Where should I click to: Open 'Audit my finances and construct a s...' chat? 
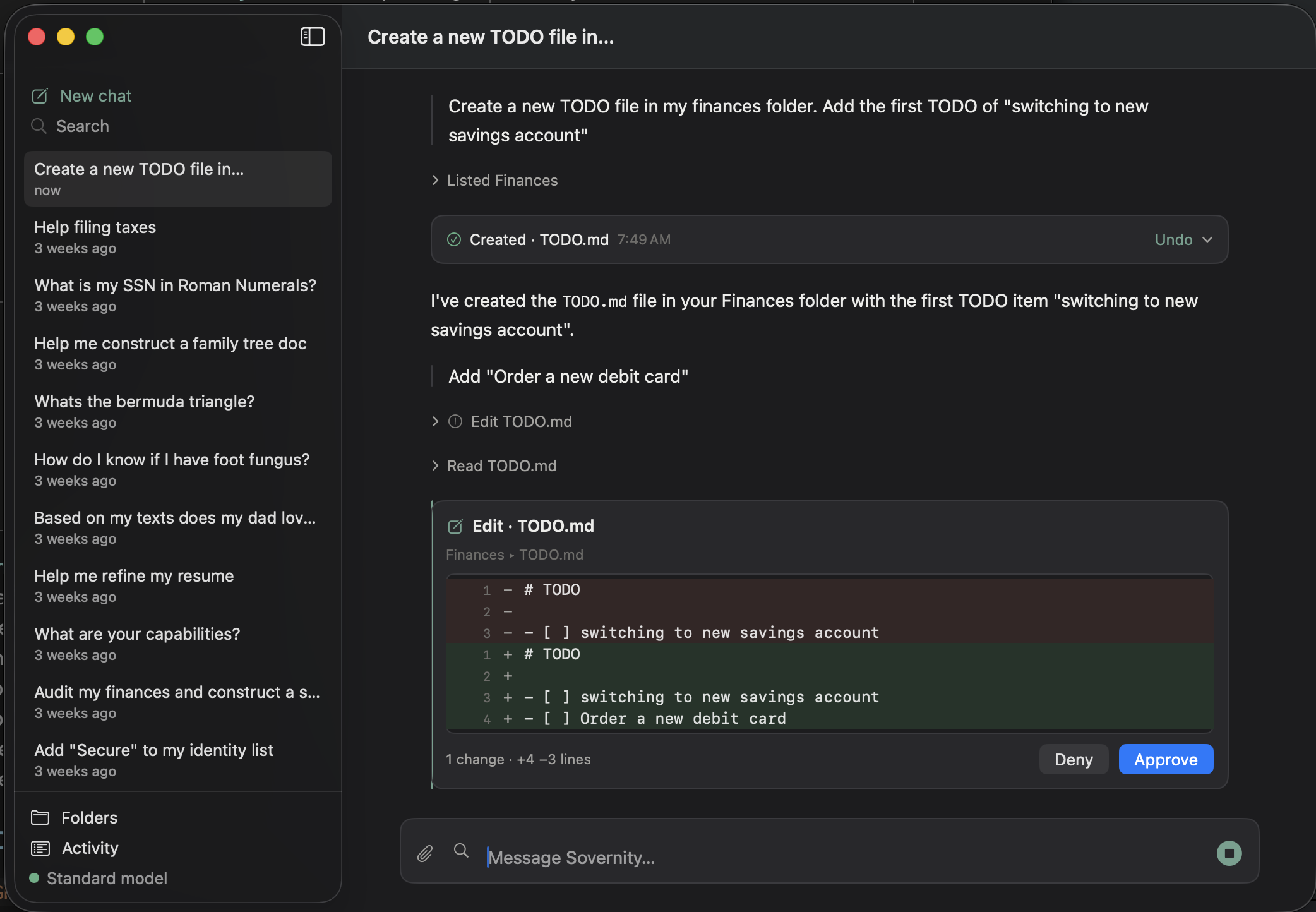point(178,702)
